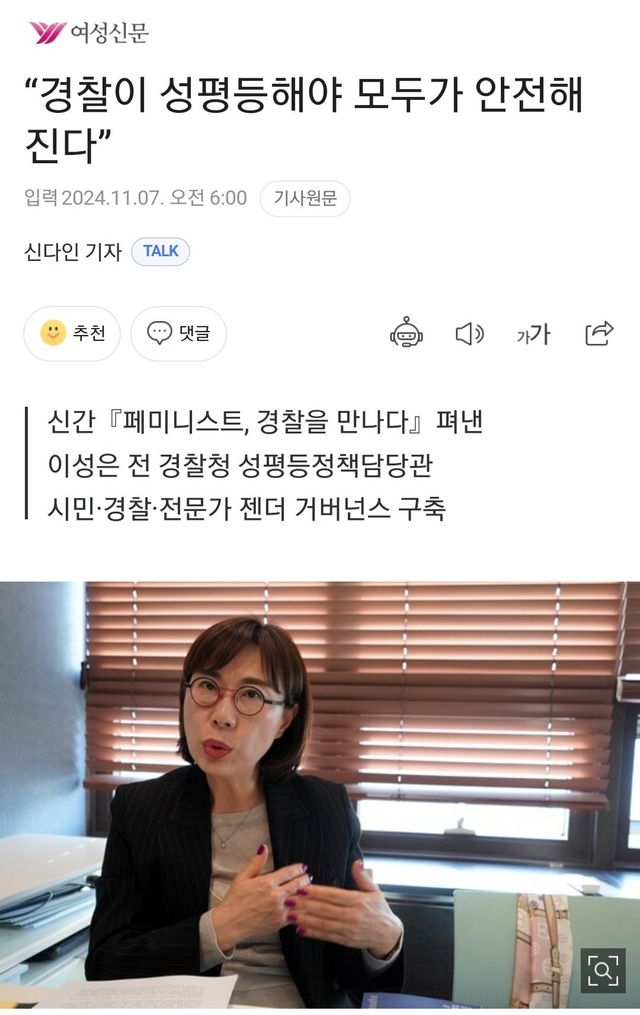Image resolution: width=640 pixels, height=1015 pixels.
Task: Click the article date 2024.11.07
Action: point(111,197)
